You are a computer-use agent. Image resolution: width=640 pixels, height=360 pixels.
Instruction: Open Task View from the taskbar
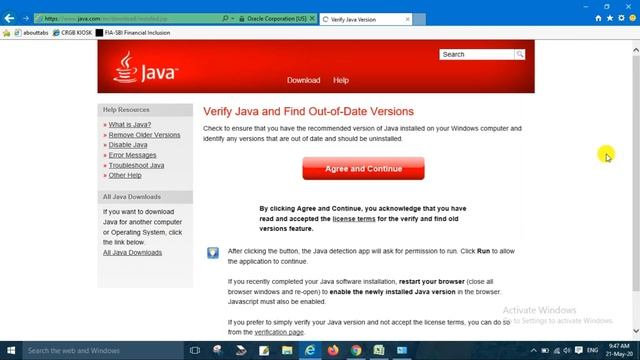click(x=195, y=351)
